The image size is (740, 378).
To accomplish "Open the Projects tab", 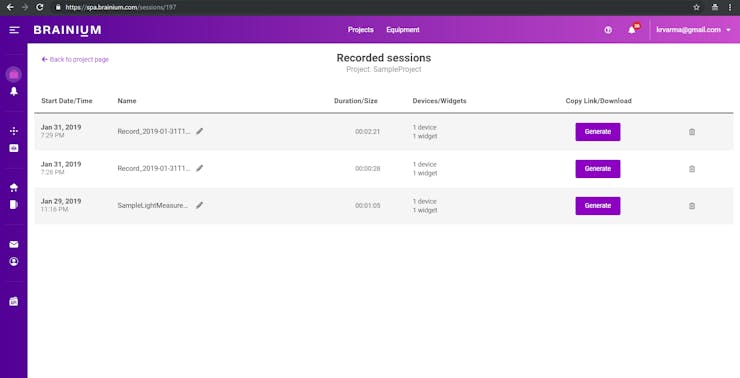I will pos(361,30).
